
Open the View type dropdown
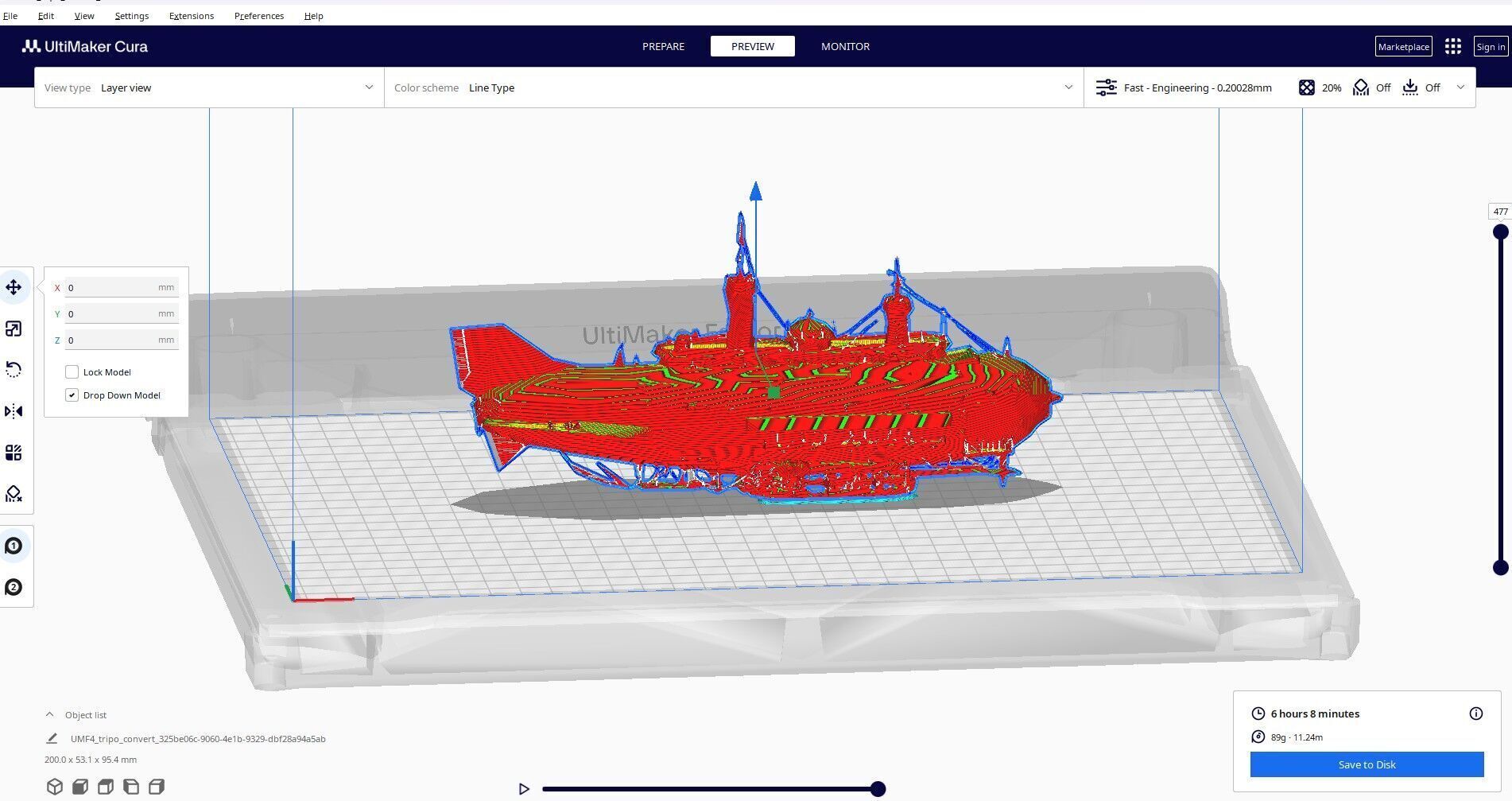(x=209, y=87)
